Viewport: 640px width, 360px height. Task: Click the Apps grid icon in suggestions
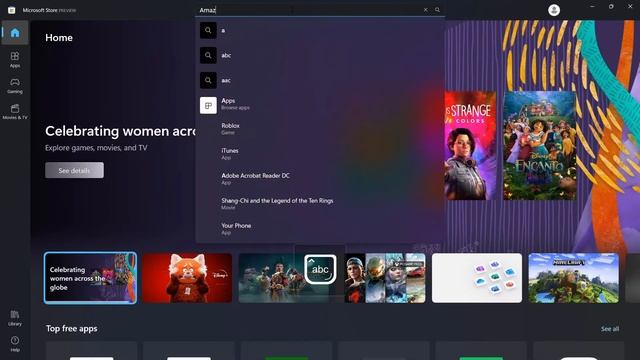pyautogui.click(x=208, y=105)
